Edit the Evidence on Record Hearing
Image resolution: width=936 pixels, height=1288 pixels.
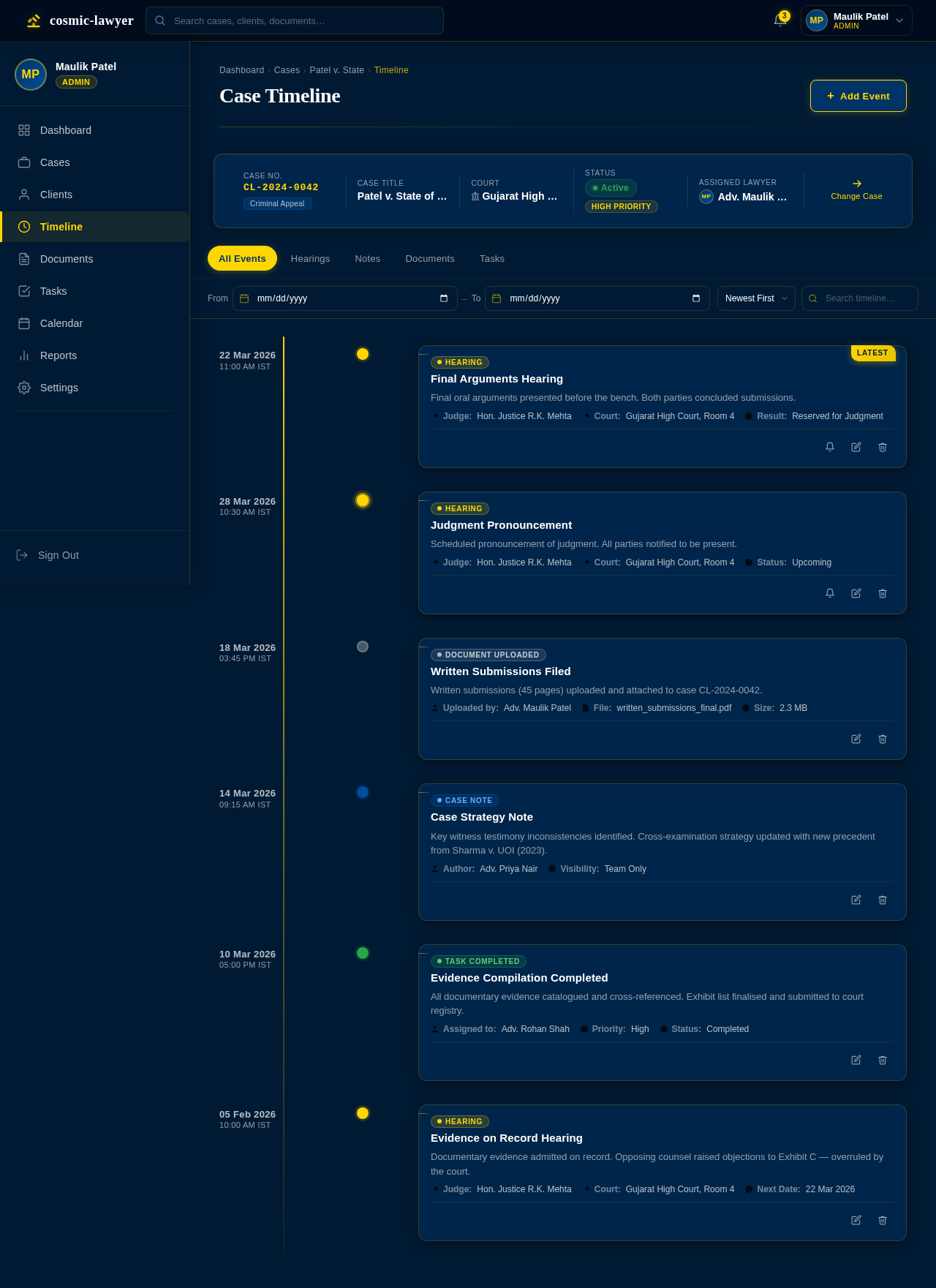pos(856,1220)
